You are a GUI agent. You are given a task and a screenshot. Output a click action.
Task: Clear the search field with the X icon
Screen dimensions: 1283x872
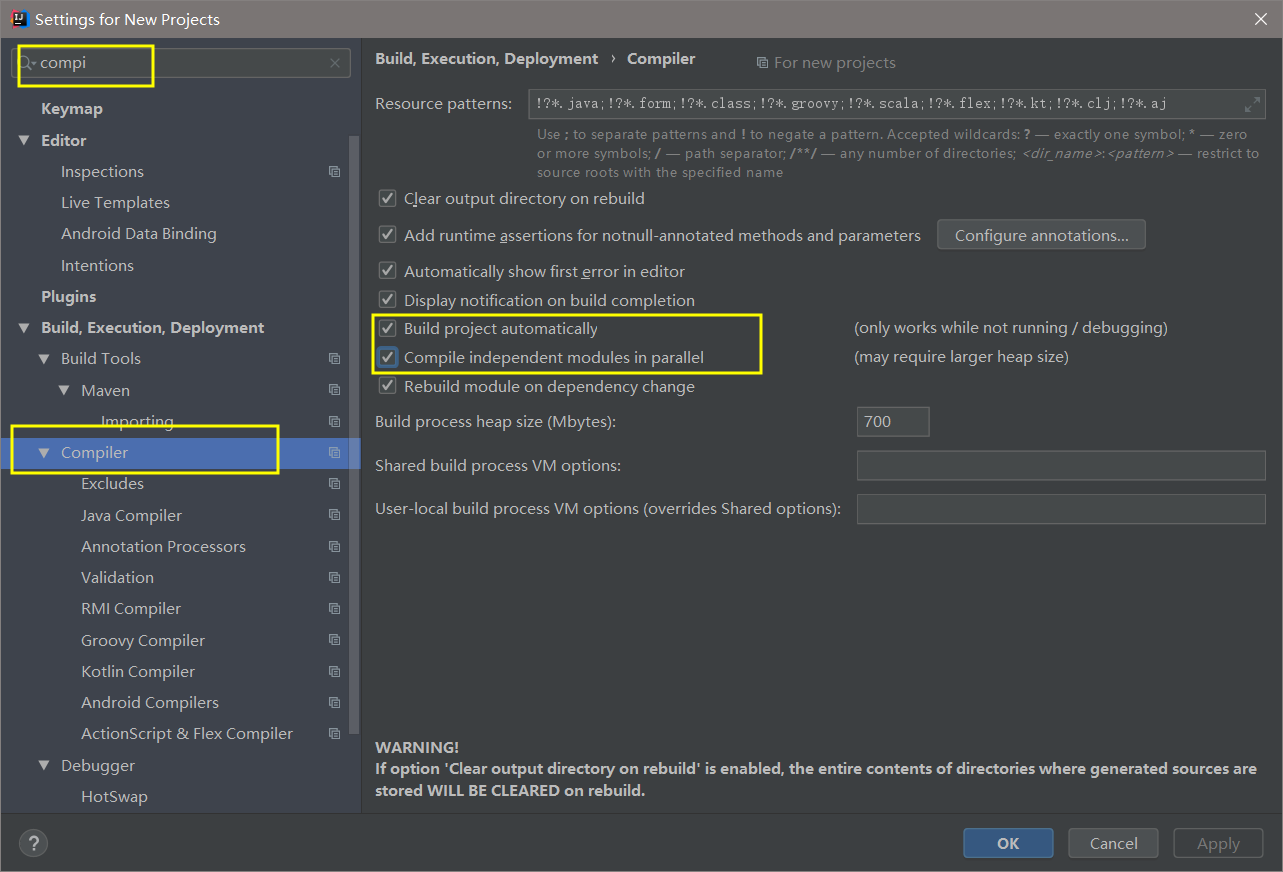[x=335, y=63]
